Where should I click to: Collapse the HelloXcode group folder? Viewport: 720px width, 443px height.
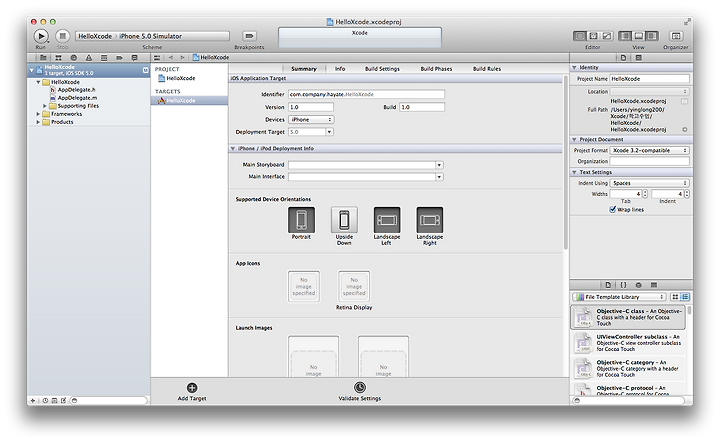coord(38,82)
